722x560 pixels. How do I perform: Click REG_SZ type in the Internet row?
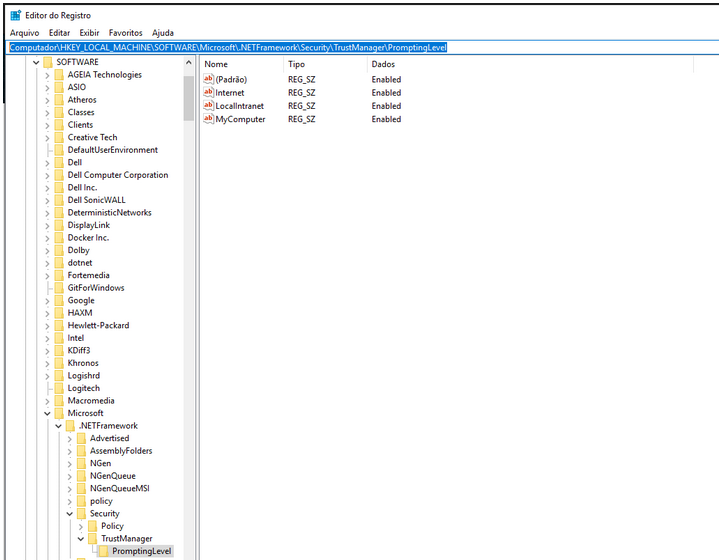tap(302, 93)
